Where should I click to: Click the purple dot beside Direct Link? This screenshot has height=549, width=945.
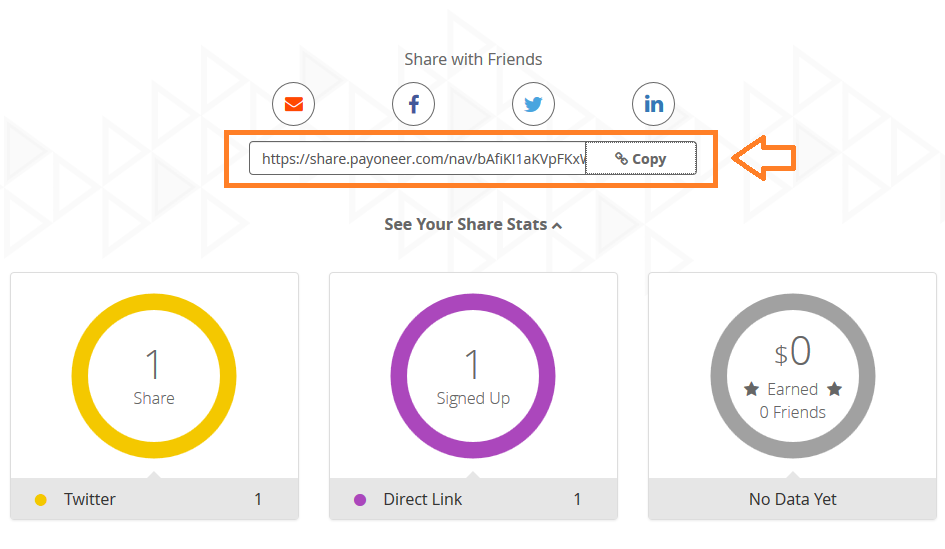pos(360,500)
